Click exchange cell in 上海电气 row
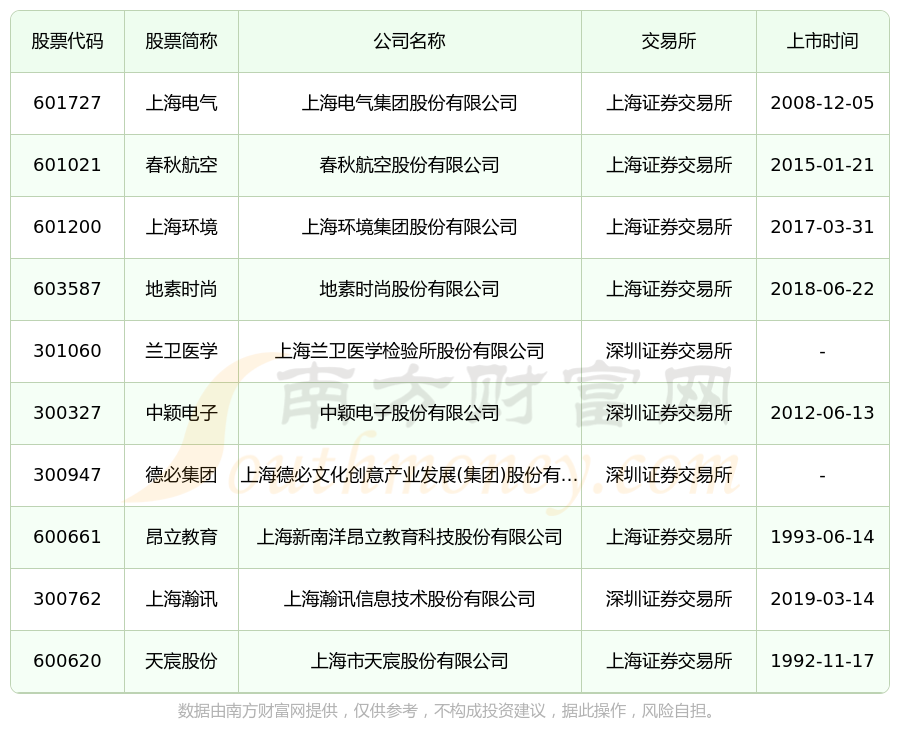Screen dimensions: 900x738 click(669, 103)
